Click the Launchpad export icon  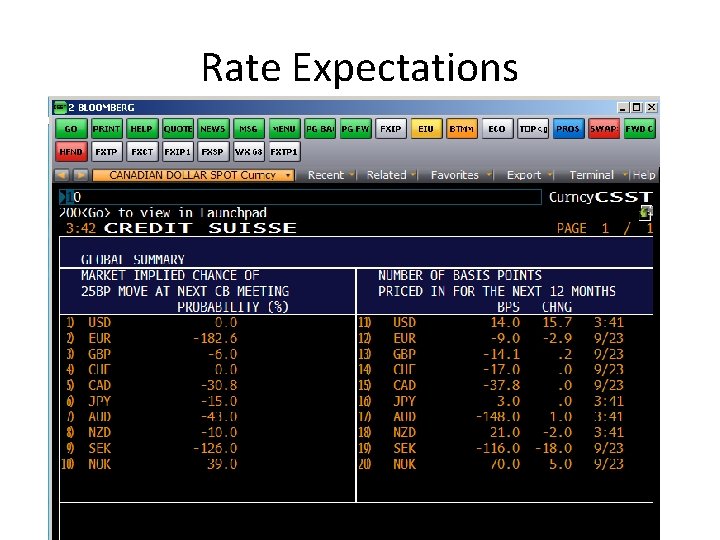click(x=646, y=213)
